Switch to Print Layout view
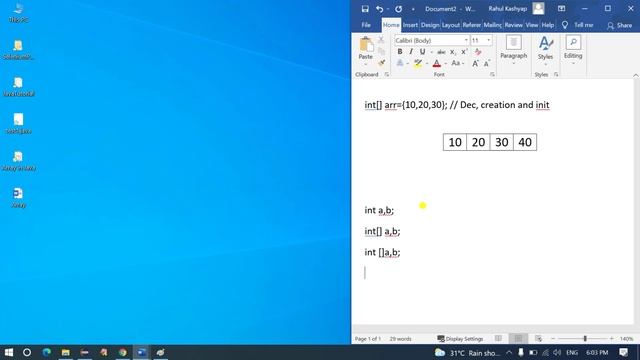Screen dimensions: 640x360 (x=518, y=339)
